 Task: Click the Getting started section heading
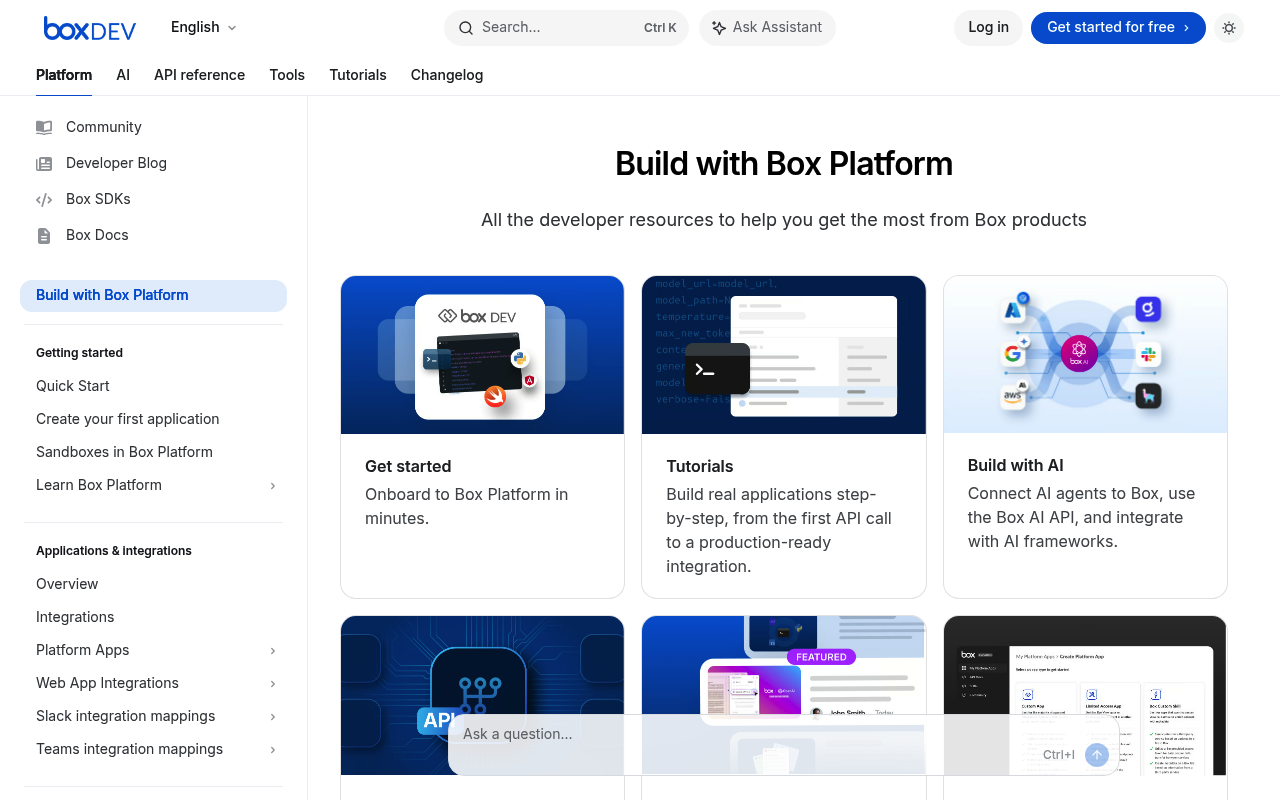pyautogui.click(x=79, y=353)
